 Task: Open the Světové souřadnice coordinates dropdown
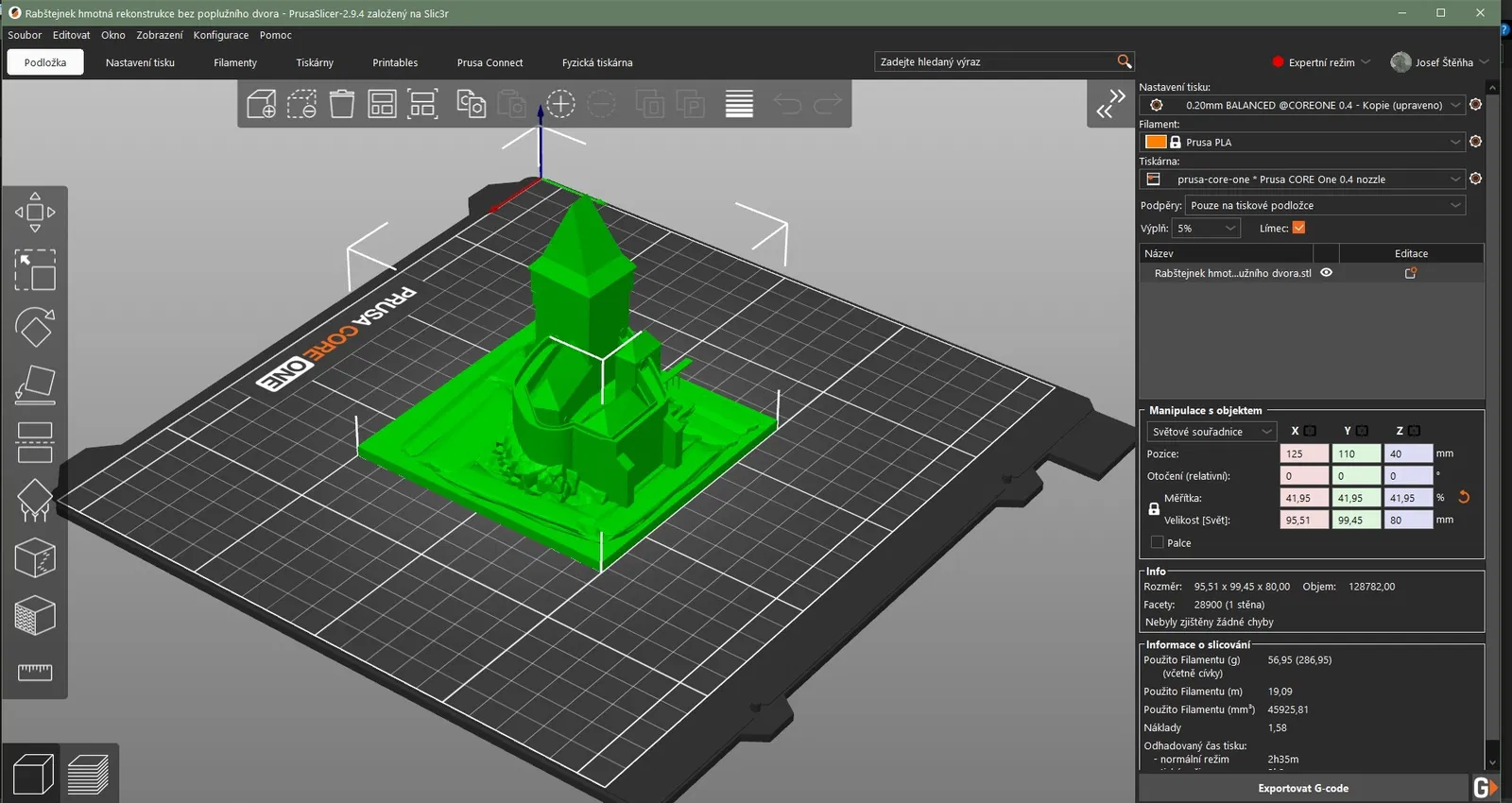pyautogui.click(x=1211, y=432)
